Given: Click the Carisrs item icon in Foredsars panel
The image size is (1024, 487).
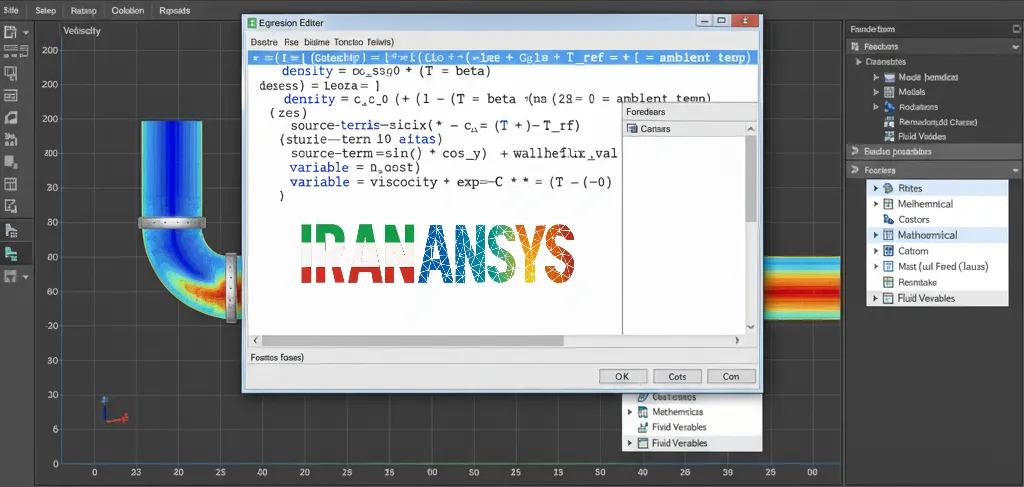Looking at the screenshot, I should click(x=632, y=129).
